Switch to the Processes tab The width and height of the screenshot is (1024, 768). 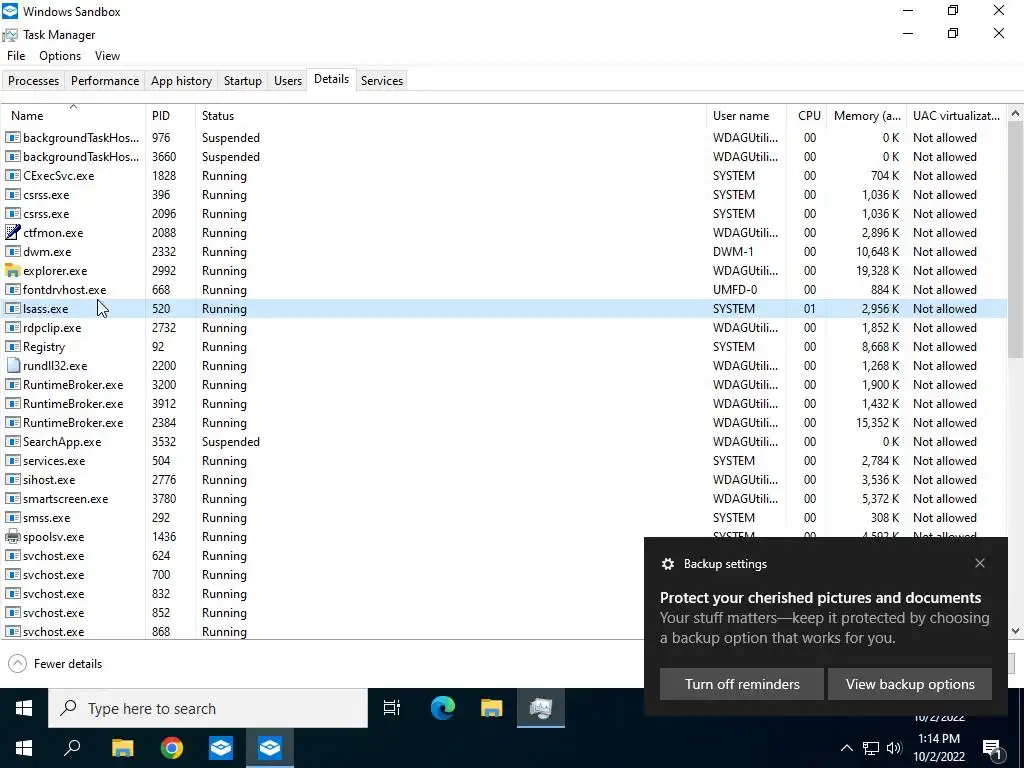33,81
